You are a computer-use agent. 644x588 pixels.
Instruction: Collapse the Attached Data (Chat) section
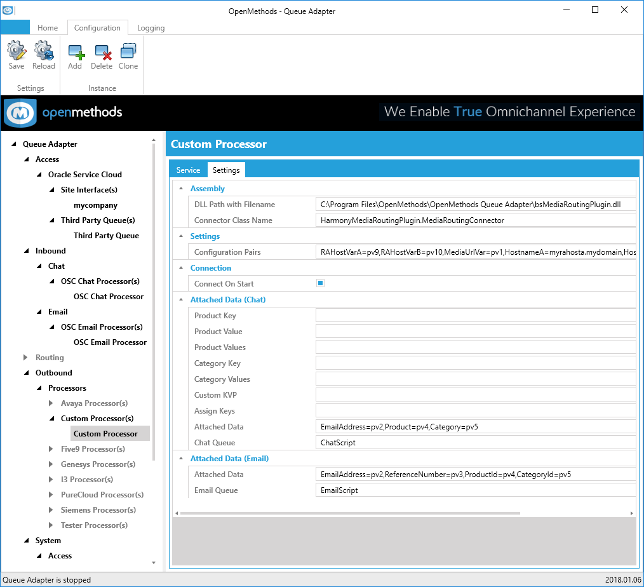click(181, 300)
